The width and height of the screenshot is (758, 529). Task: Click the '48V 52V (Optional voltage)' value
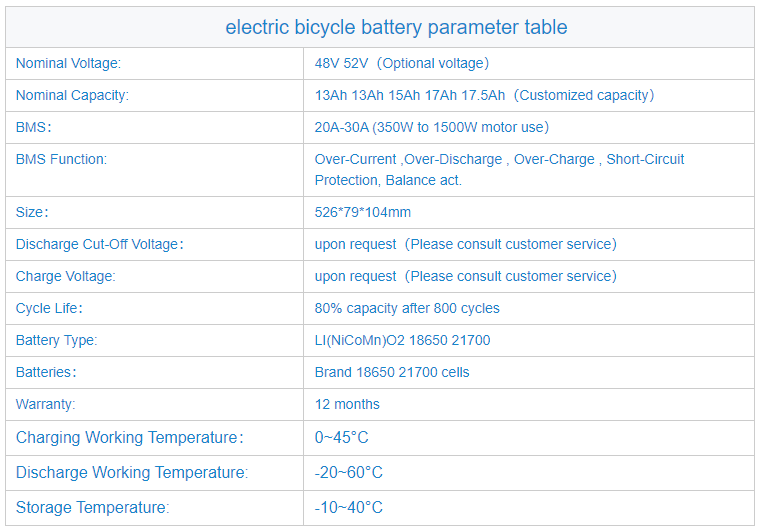pos(402,63)
